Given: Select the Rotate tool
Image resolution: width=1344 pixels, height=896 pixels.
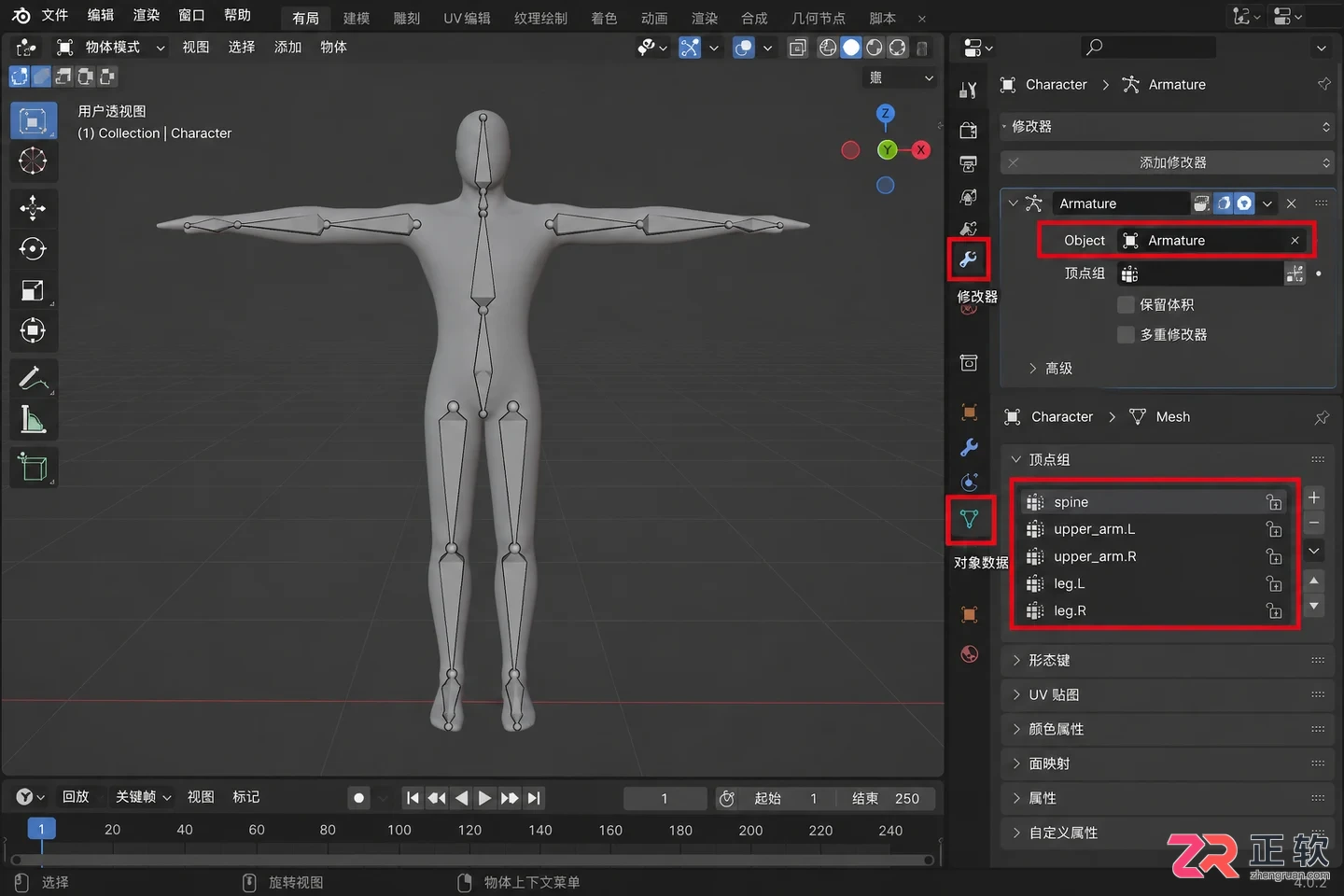Looking at the screenshot, I should (33, 248).
